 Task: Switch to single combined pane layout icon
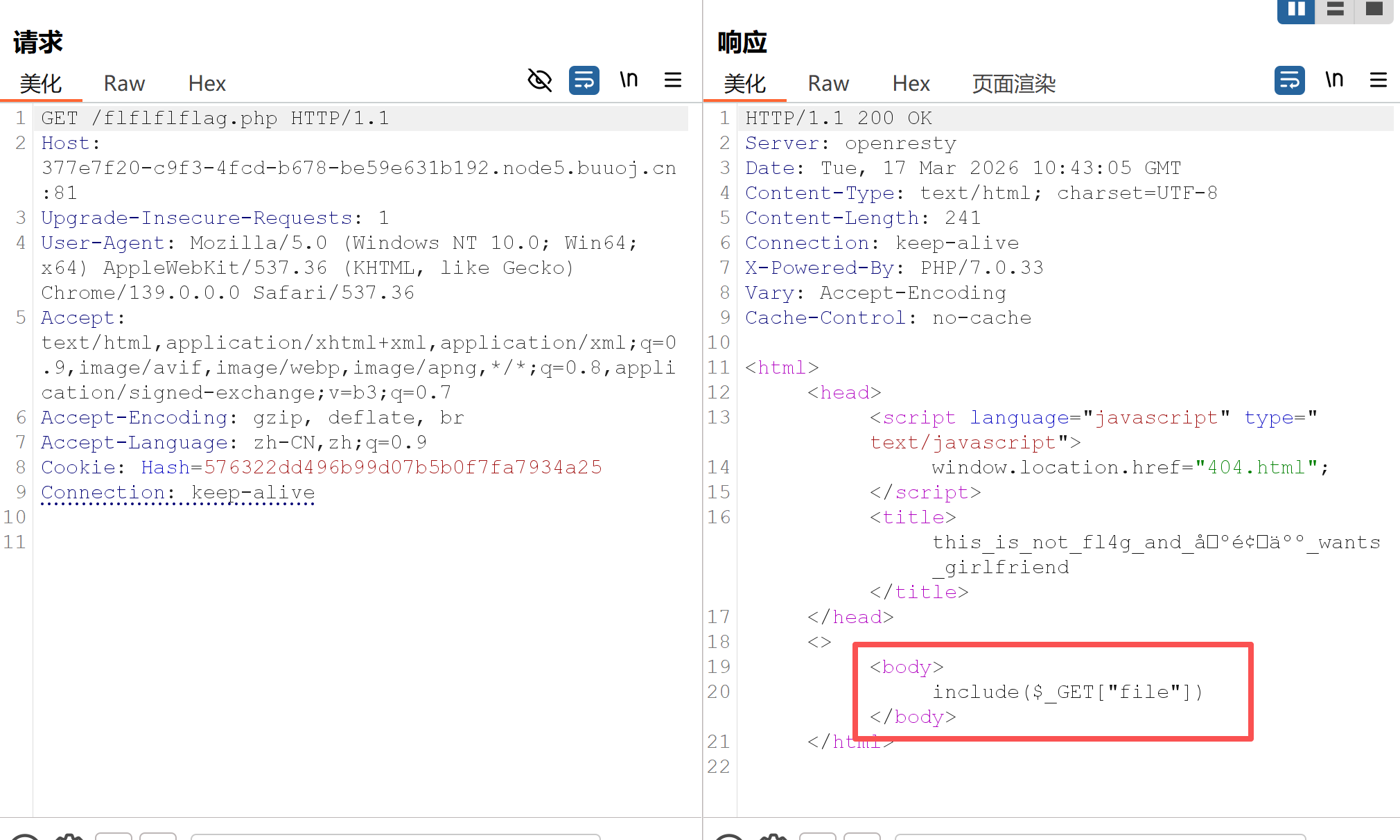1374,10
